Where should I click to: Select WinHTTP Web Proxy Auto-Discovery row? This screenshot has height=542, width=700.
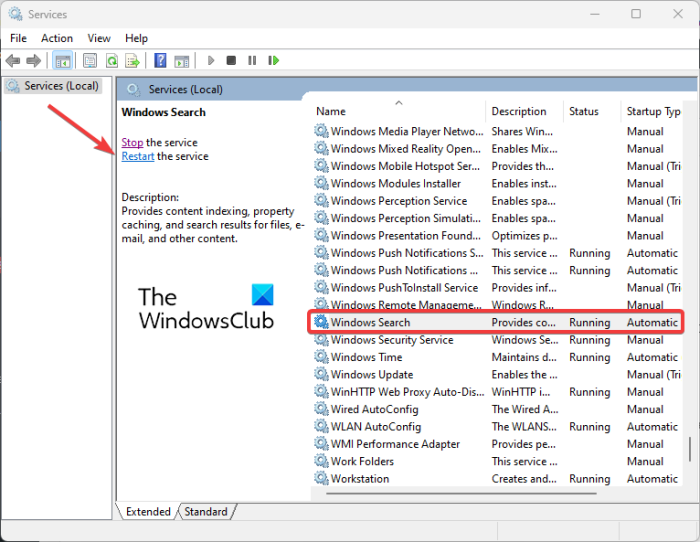[497, 392]
